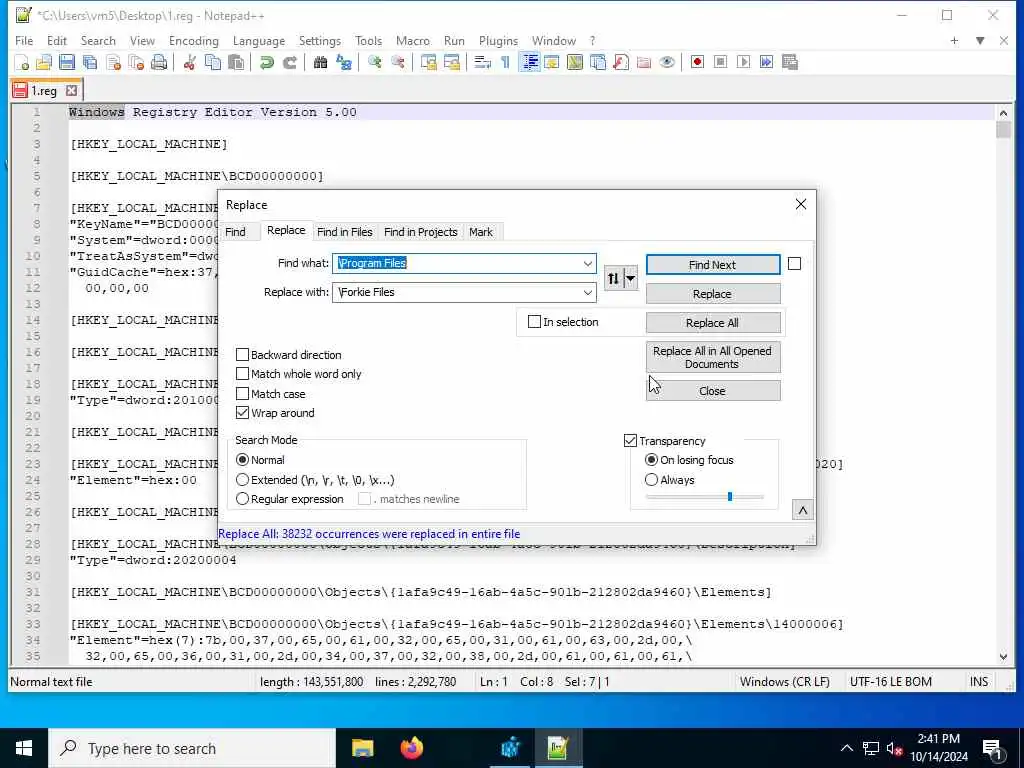Image resolution: width=1024 pixels, height=768 pixels.
Task: Switch to the Mark tab
Action: pyautogui.click(x=481, y=232)
